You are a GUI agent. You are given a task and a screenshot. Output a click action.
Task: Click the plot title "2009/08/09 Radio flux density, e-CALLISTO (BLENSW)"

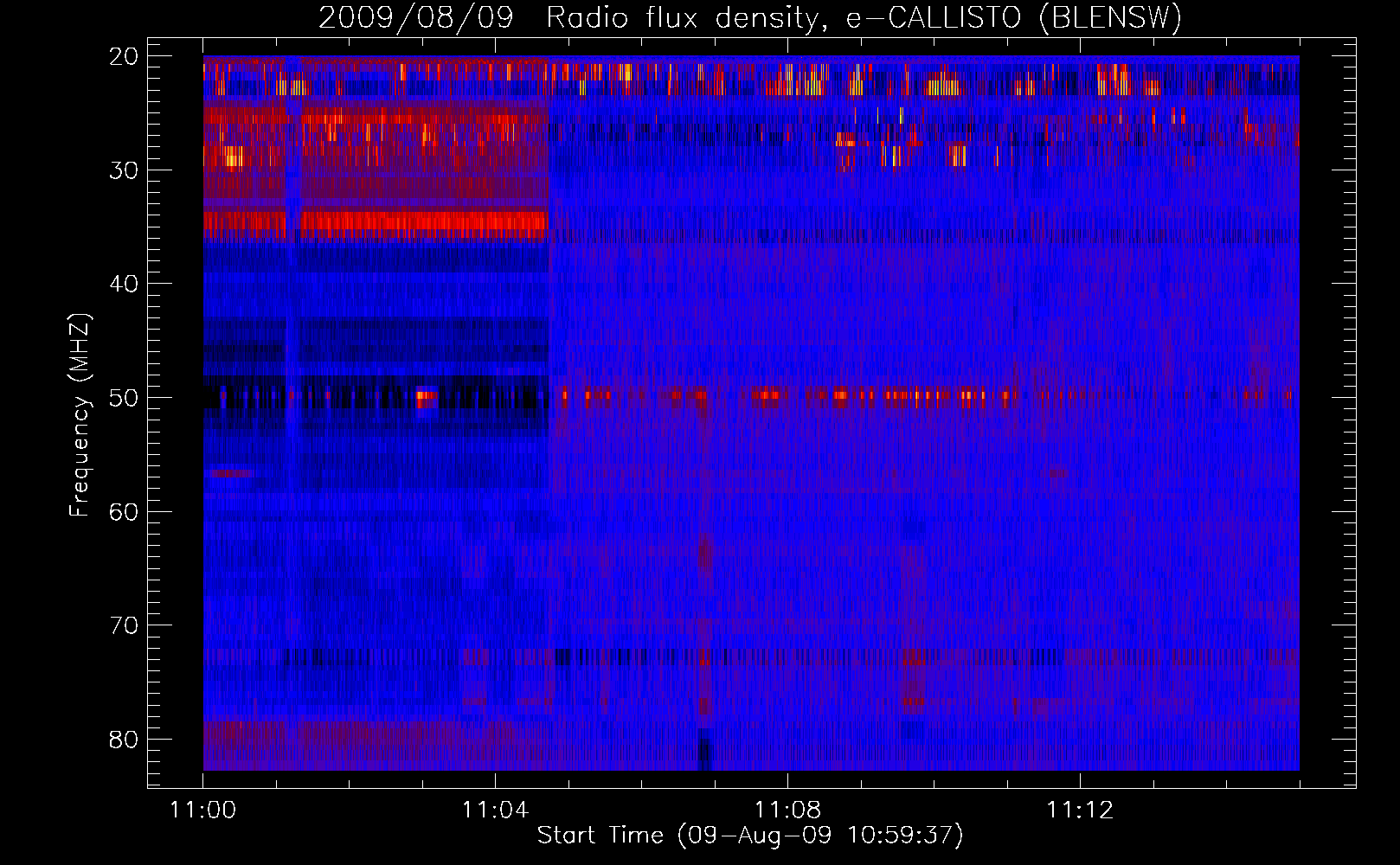pyautogui.click(x=750, y=17)
